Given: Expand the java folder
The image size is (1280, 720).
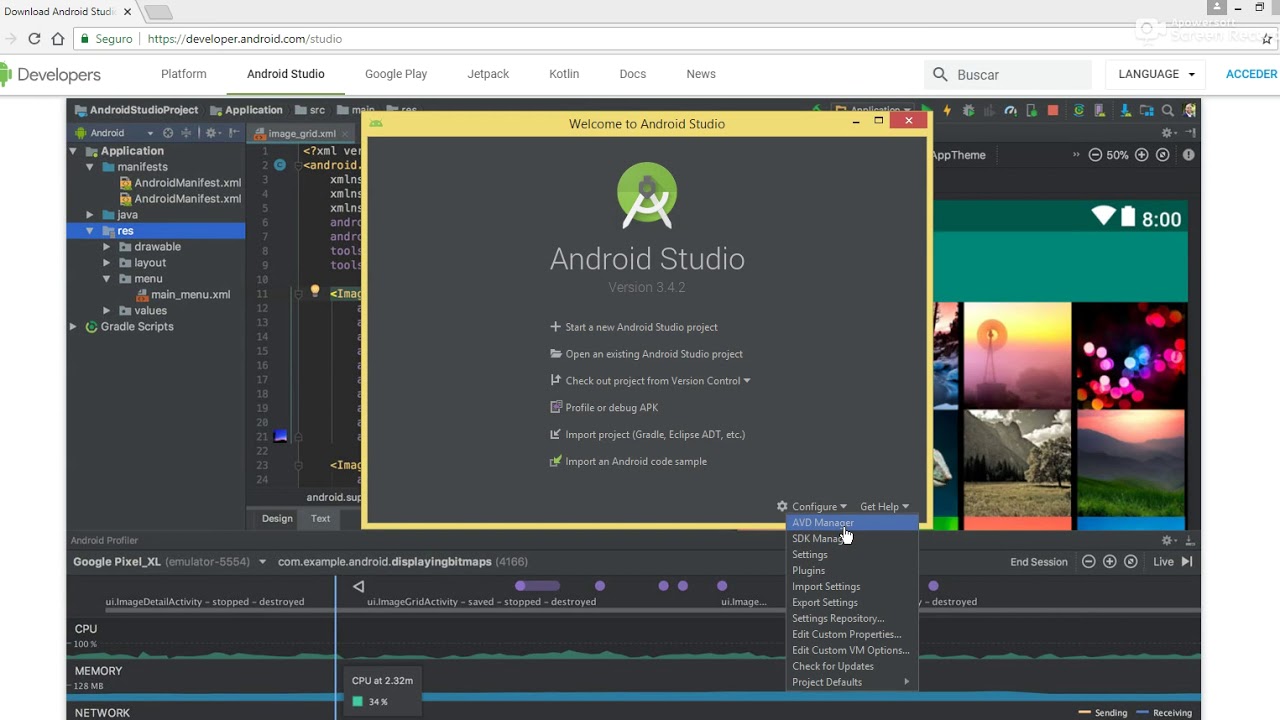Looking at the screenshot, I should coord(90,215).
